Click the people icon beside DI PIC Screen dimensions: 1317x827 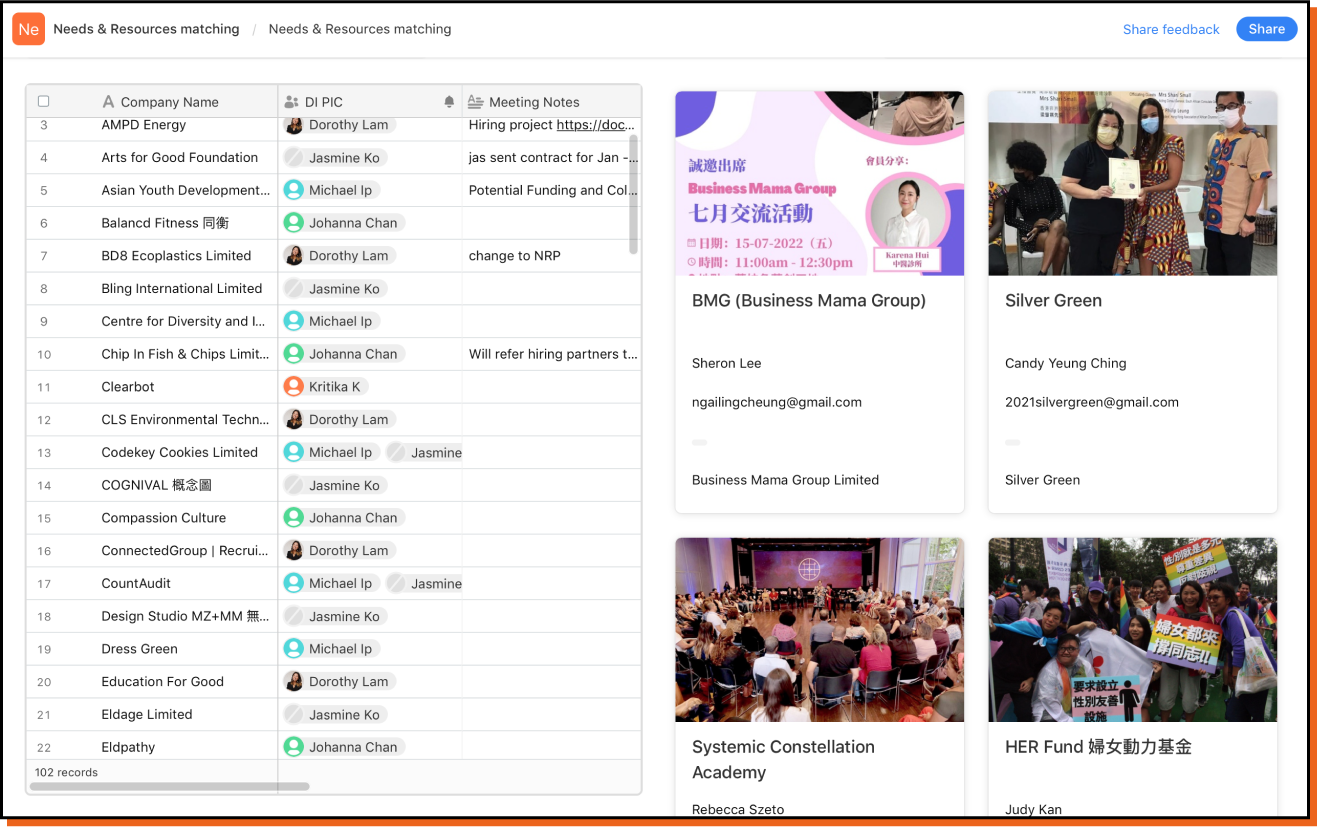(x=292, y=102)
